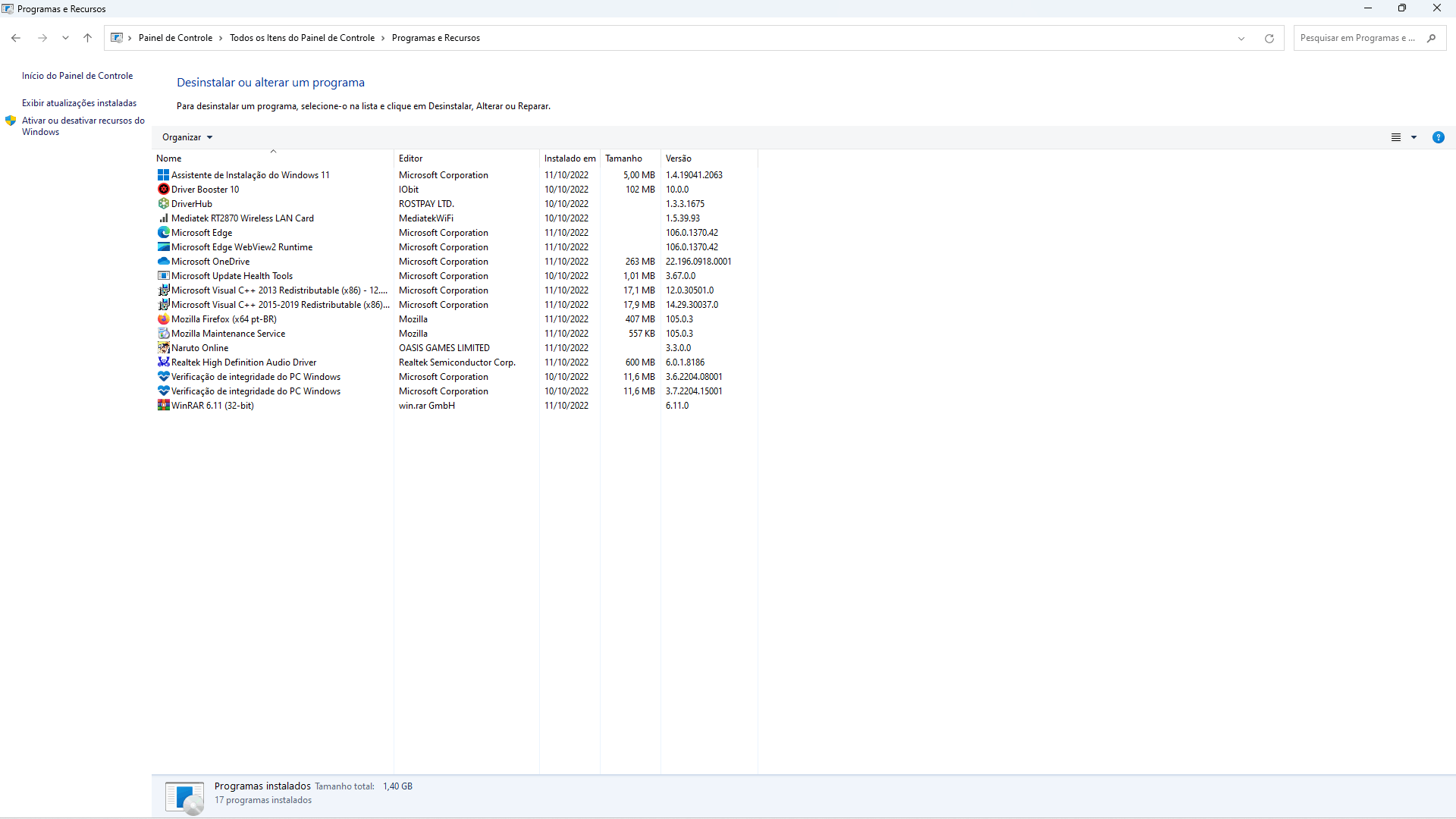
Task: Click the 600 MB size cell
Action: [x=640, y=362]
